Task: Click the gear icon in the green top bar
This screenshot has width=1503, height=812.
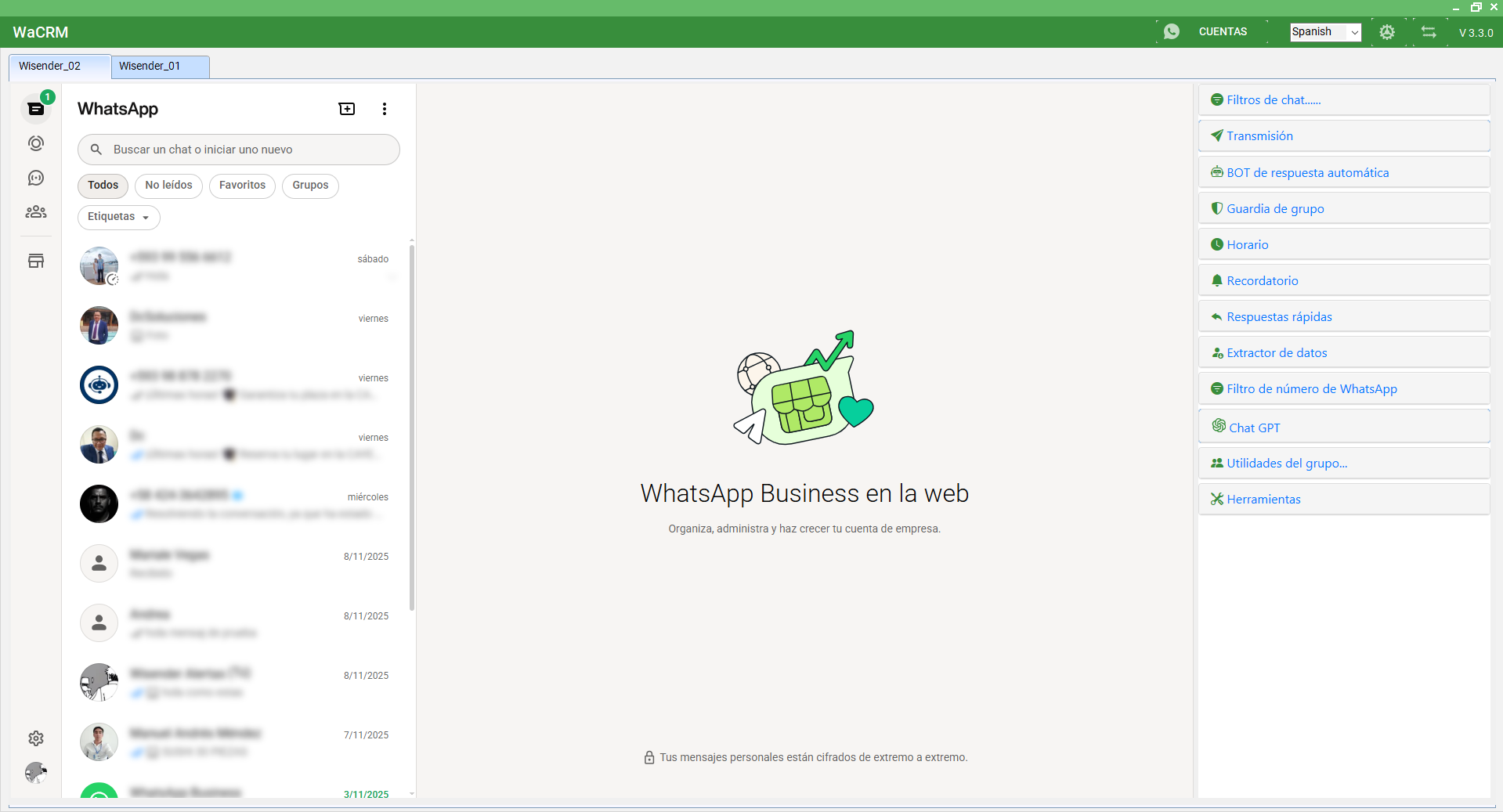Action: pyautogui.click(x=1387, y=33)
